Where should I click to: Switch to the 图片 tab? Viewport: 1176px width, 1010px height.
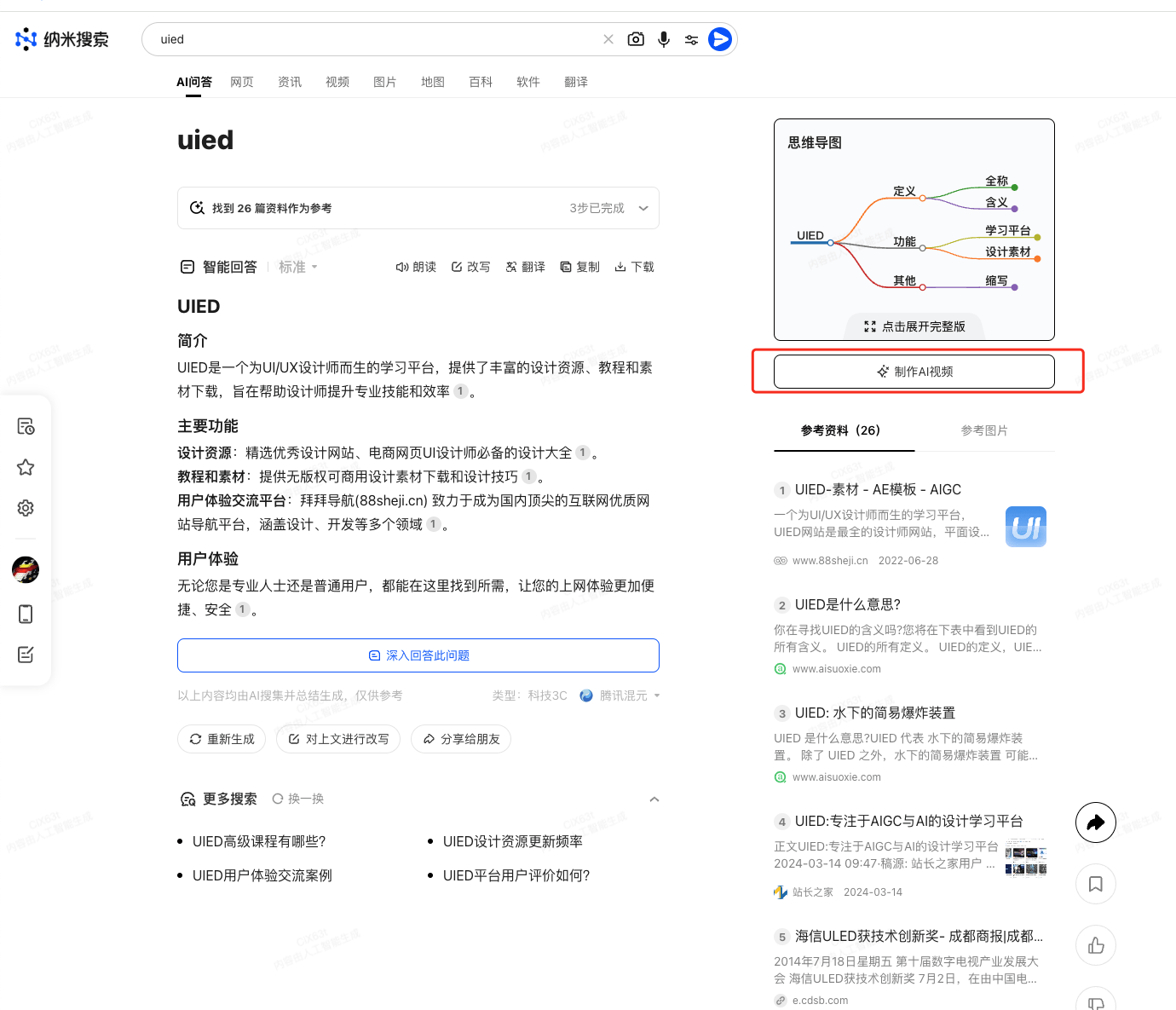click(x=385, y=82)
